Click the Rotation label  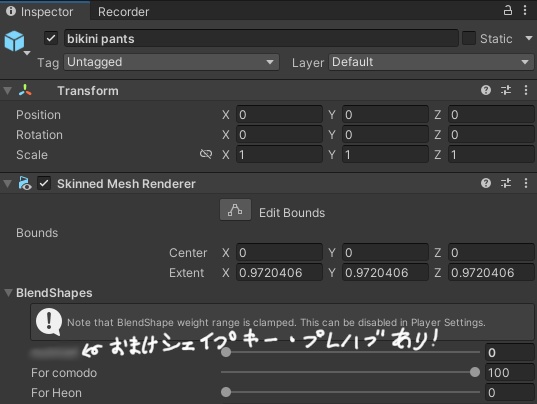click(39, 135)
